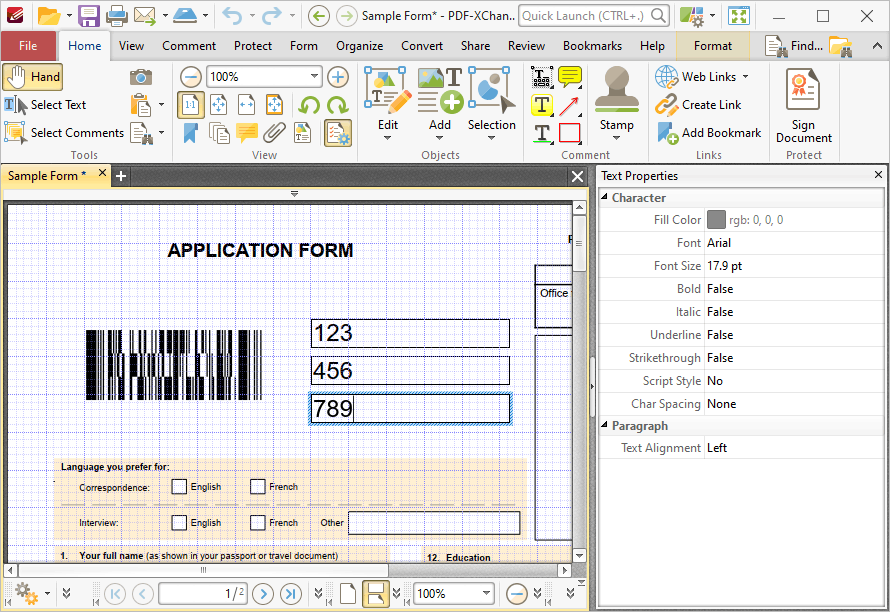Select the red Rectangle comment tool
Viewport: 890px width, 612px height.
click(570, 133)
